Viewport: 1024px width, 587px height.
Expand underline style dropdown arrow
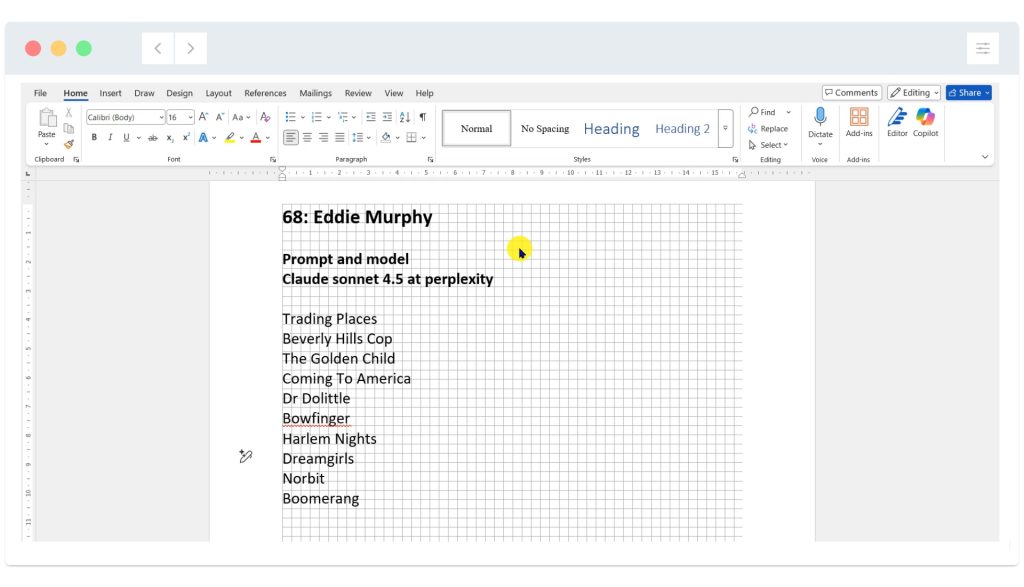point(138,138)
